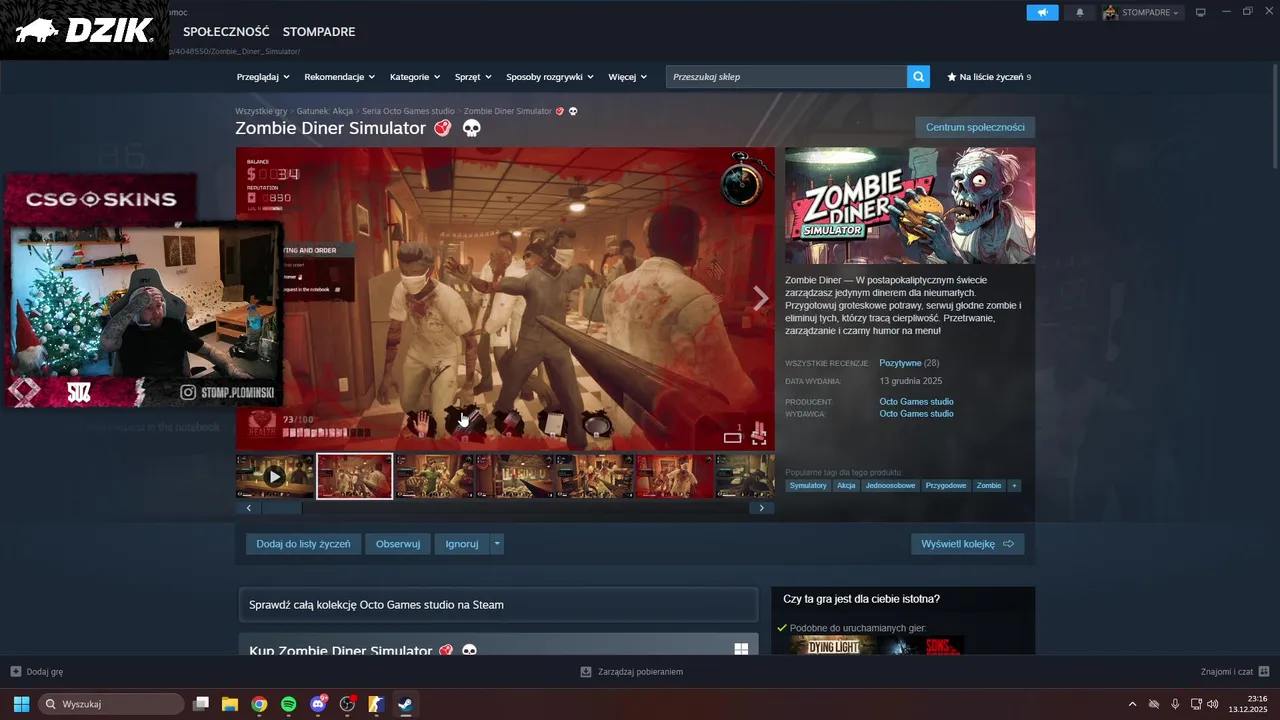Select the Przygodowe tag
This screenshot has height=720, width=1280.
(946, 486)
